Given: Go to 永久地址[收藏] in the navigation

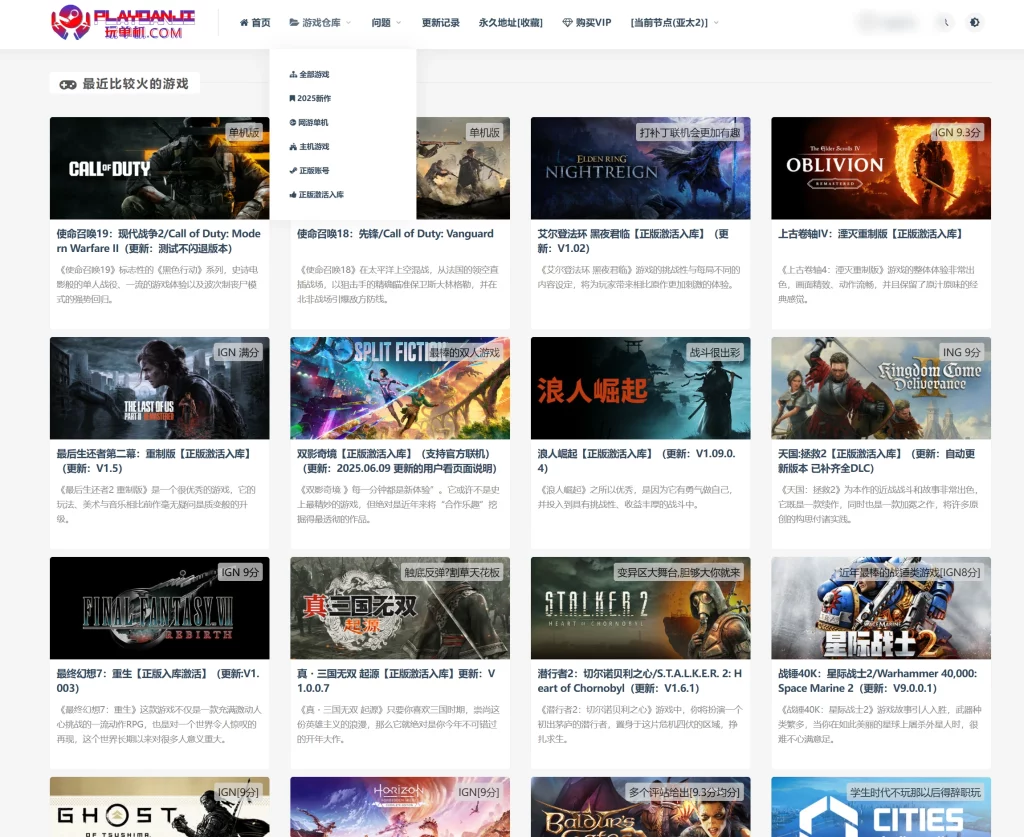Looking at the screenshot, I should click(x=510, y=23).
